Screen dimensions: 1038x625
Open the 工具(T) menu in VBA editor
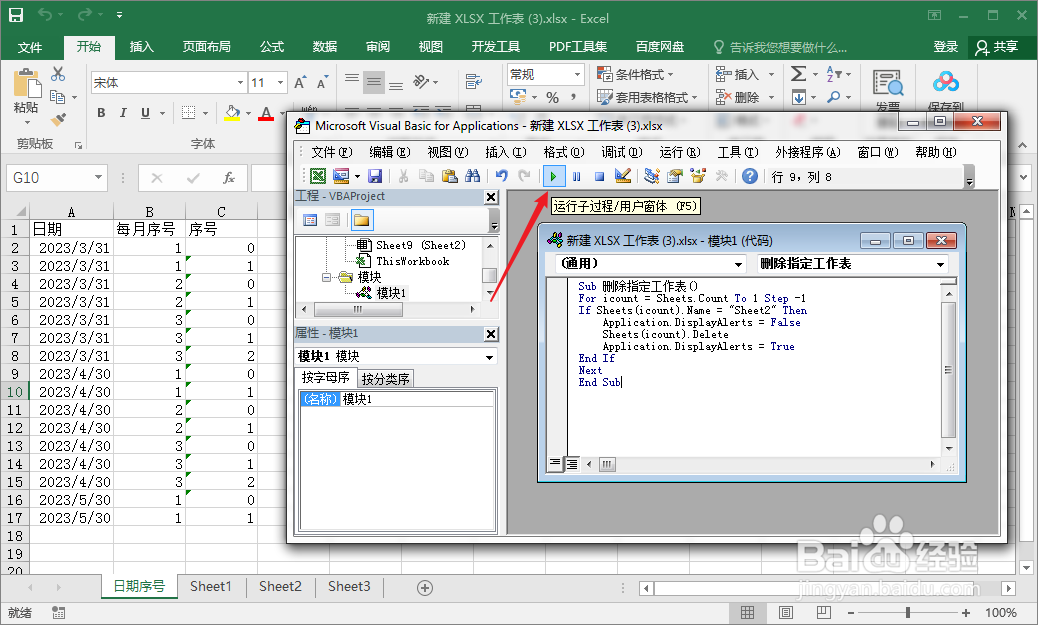[x=737, y=152]
